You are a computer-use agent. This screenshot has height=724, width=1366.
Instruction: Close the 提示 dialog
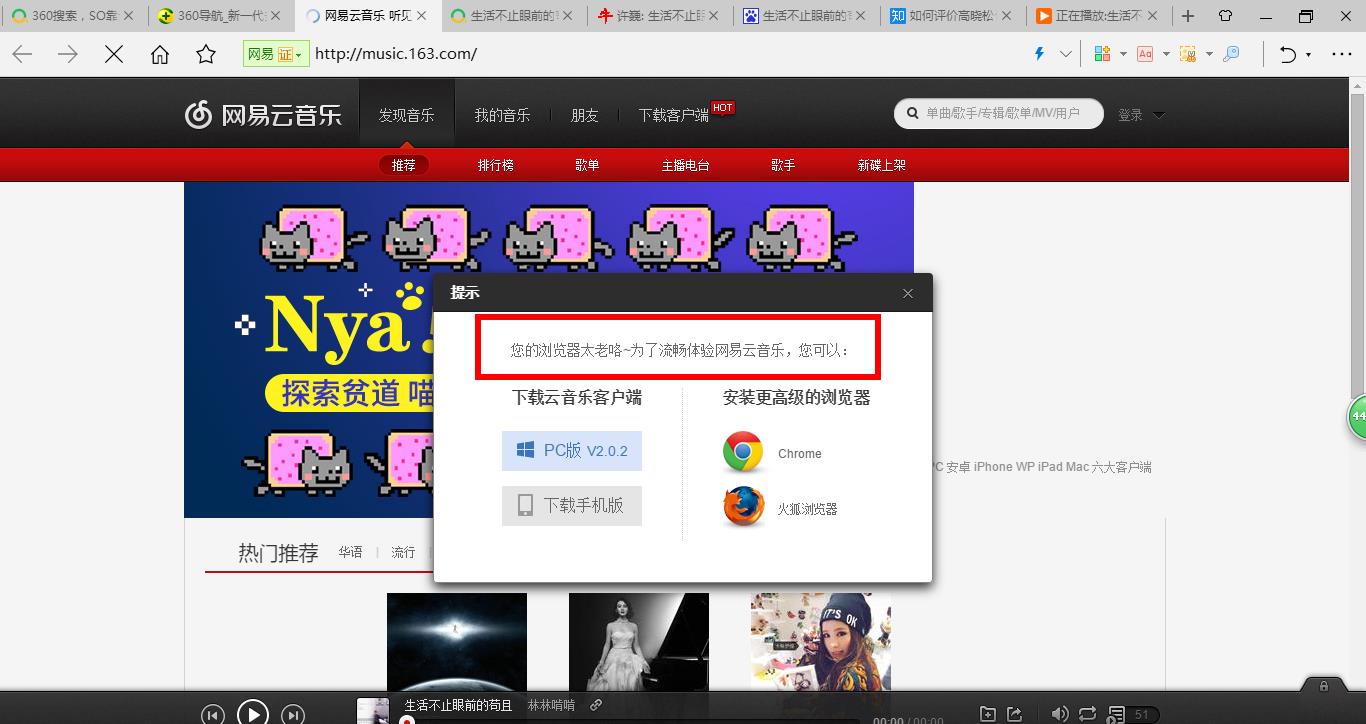pos(908,293)
